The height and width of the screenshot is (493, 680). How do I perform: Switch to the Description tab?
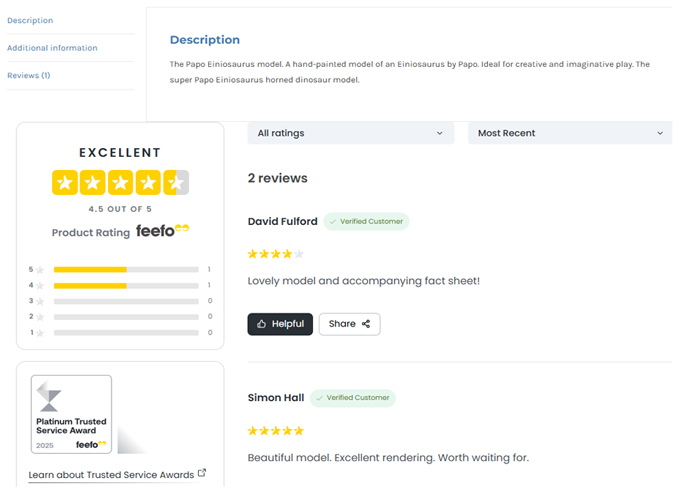30,20
